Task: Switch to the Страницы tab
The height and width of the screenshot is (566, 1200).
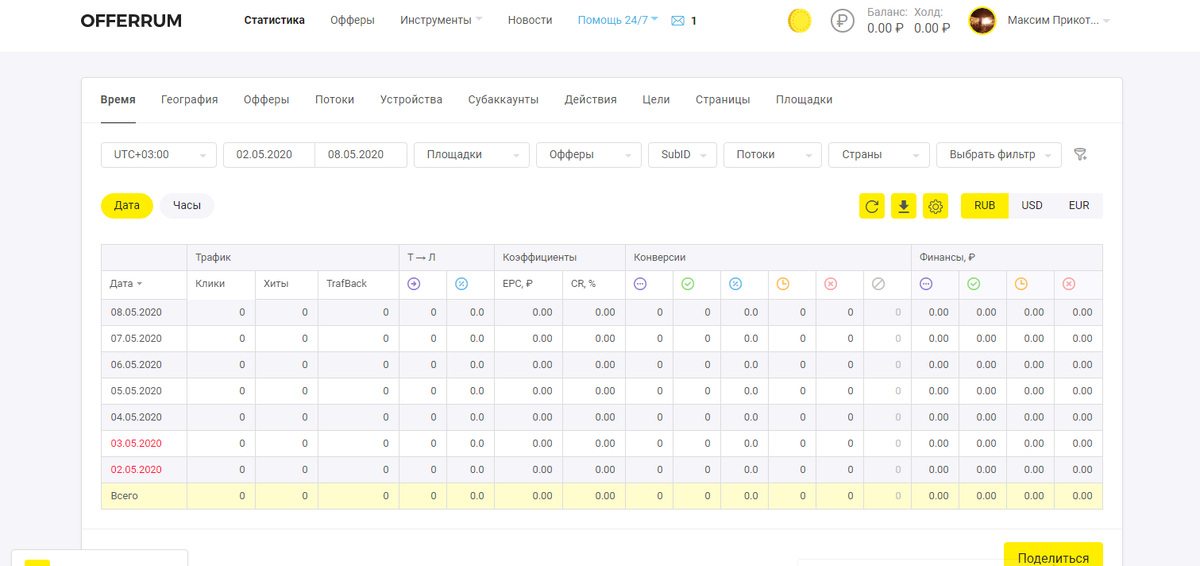Action: click(723, 100)
